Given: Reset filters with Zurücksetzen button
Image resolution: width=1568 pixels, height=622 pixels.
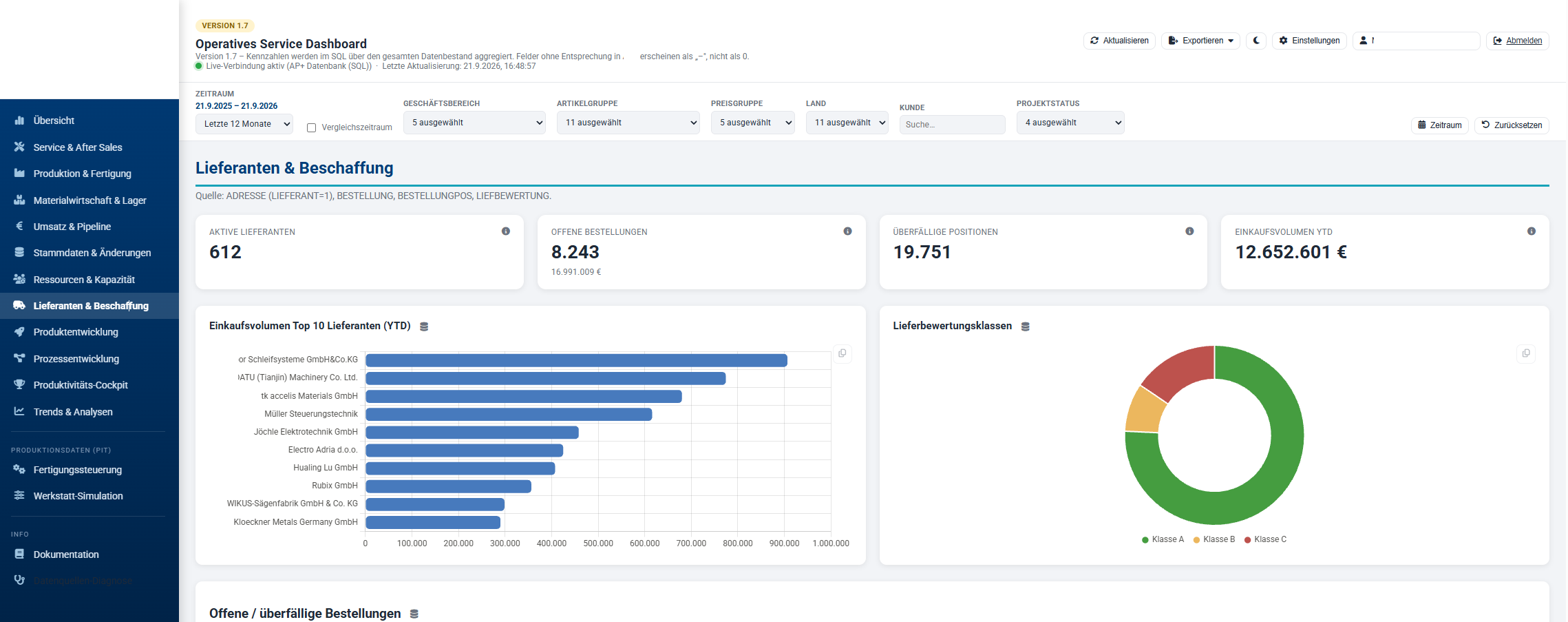Looking at the screenshot, I should tap(1512, 125).
